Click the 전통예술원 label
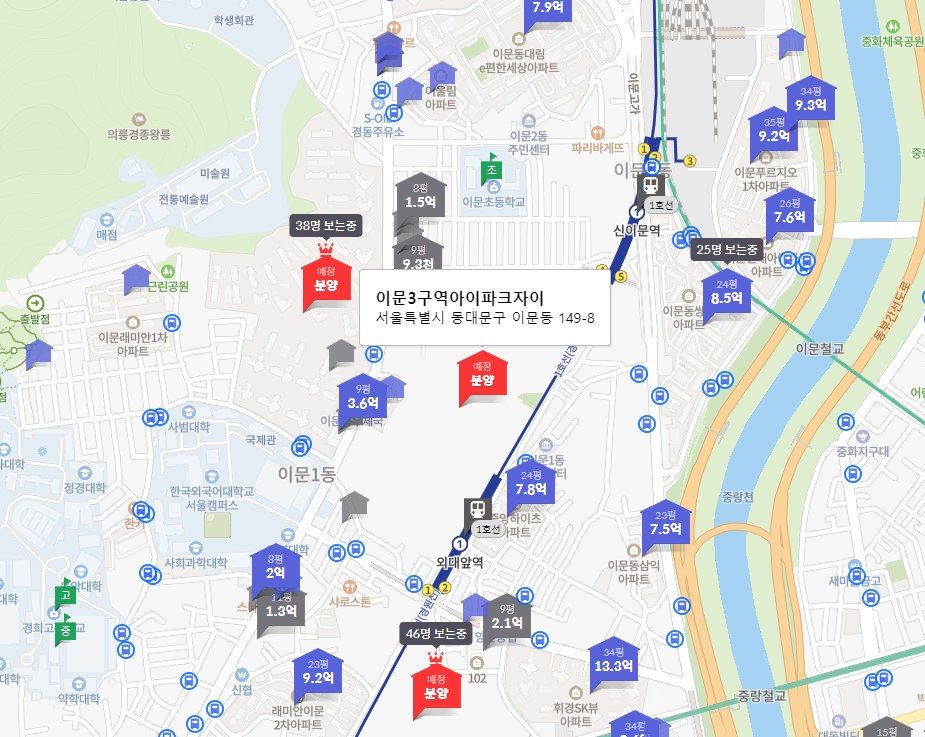Image resolution: width=925 pixels, height=737 pixels. coord(183,199)
